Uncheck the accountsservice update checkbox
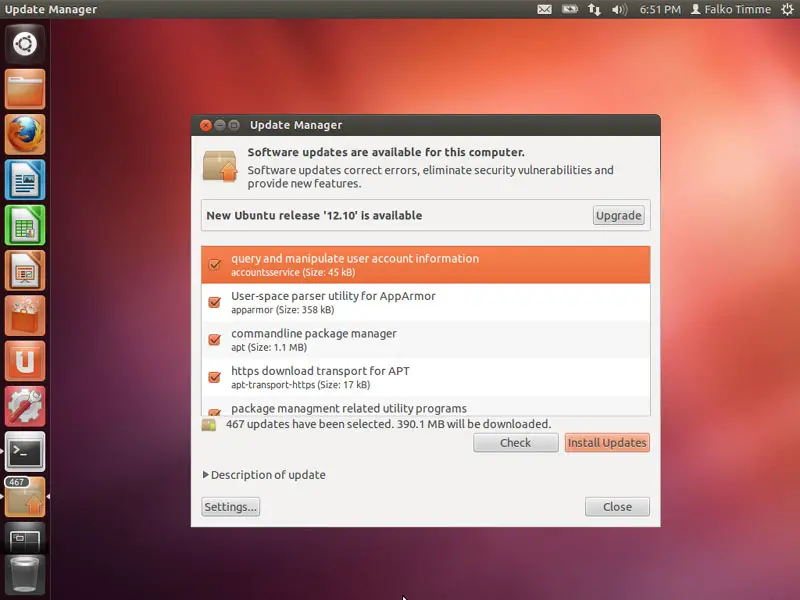 click(215, 264)
